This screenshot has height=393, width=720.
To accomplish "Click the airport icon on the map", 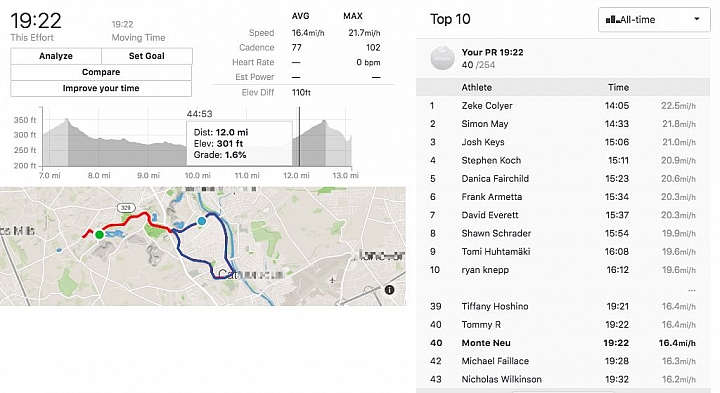I will click(332, 280).
